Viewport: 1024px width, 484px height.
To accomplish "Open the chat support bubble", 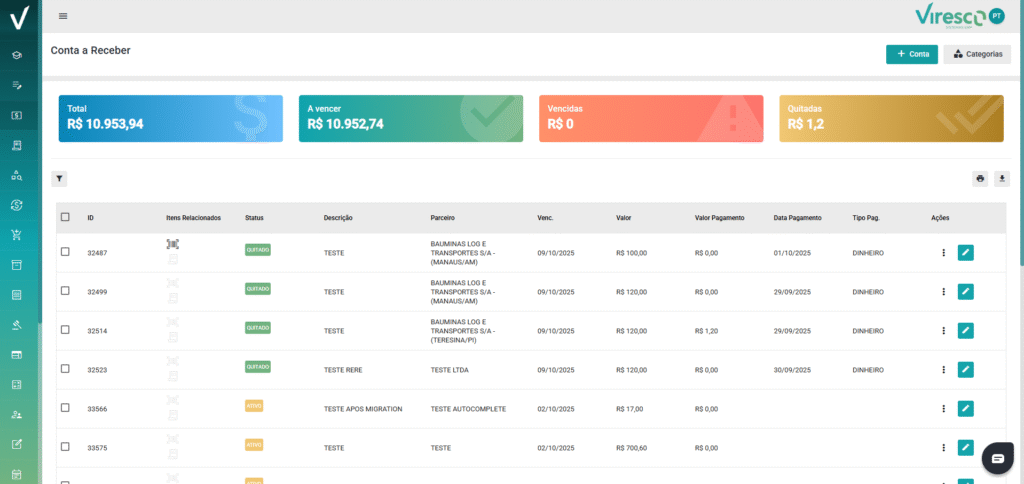I will tap(997, 458).
